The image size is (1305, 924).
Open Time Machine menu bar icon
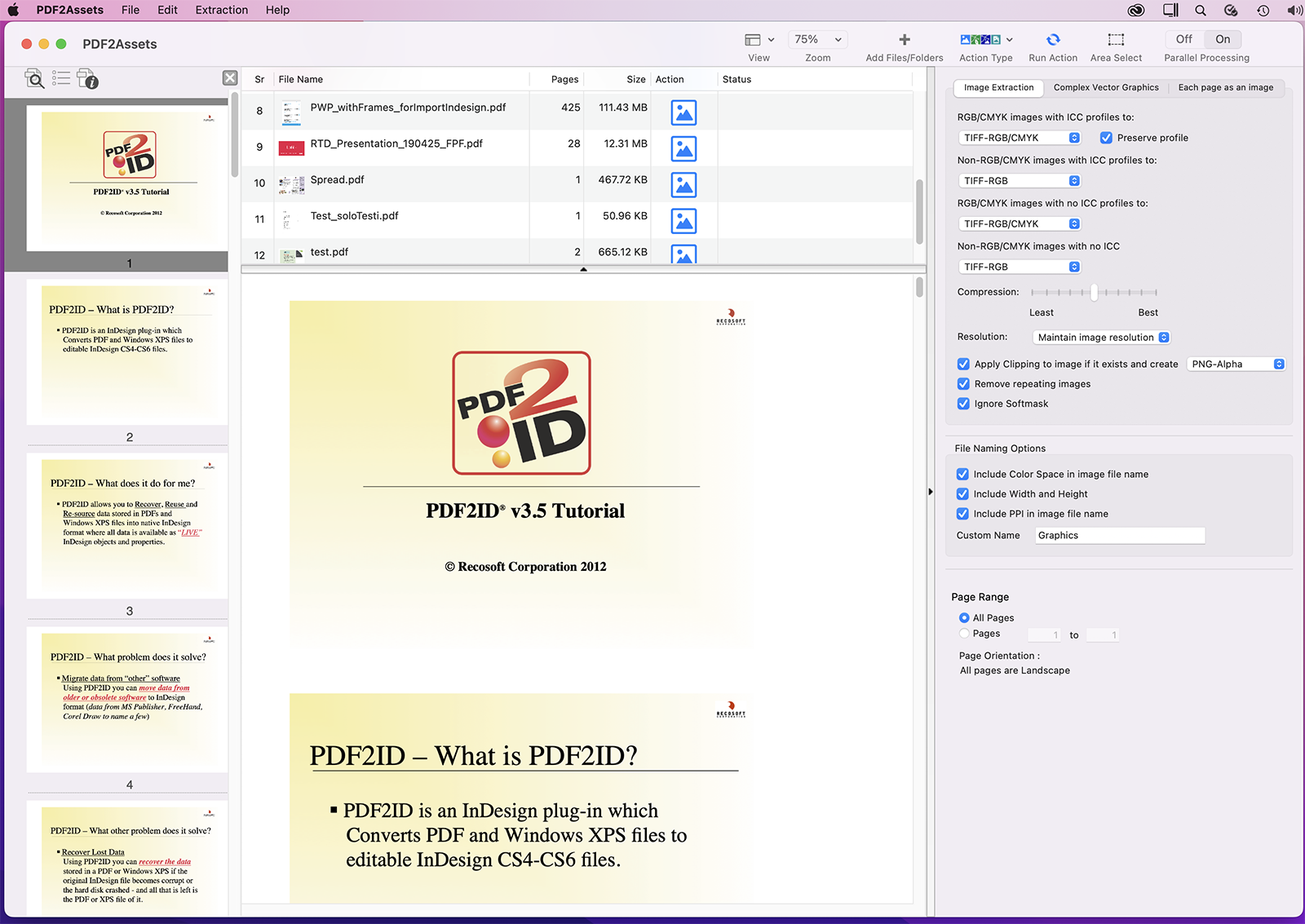click(x=1263, y=10)
